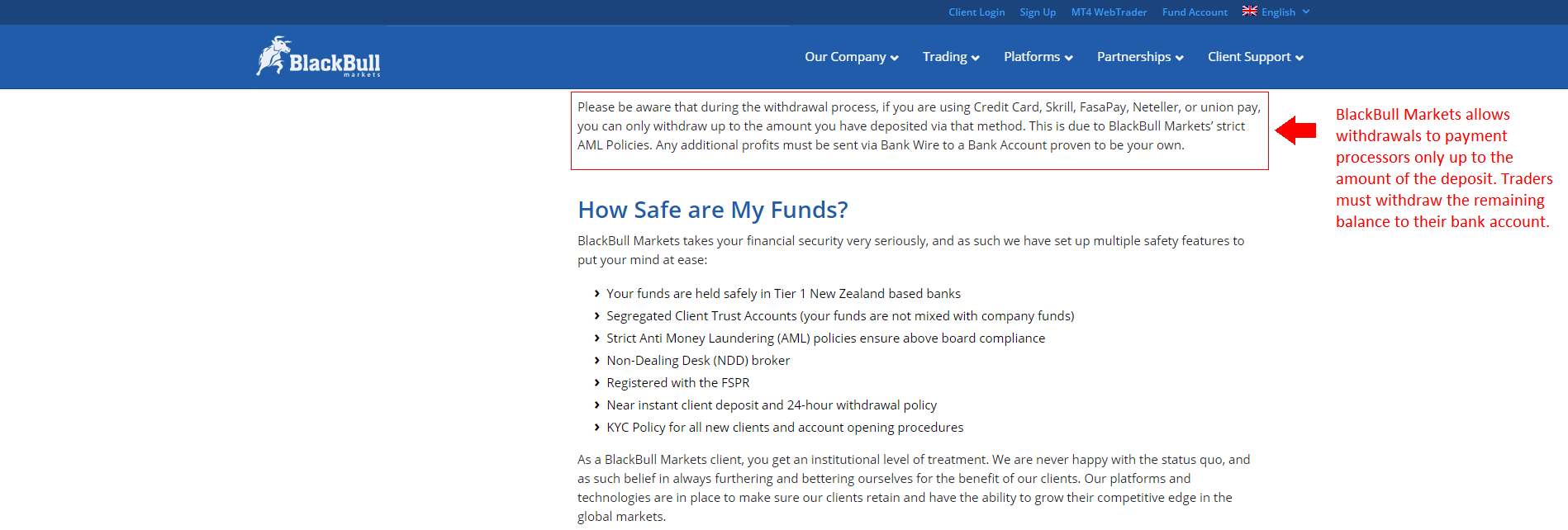The width and height of the screenshot is (1568, 530).
Task: Click the bullet chevron beside "Non-Dealing Desk (NDD) broker"
Action: [596, 361]
